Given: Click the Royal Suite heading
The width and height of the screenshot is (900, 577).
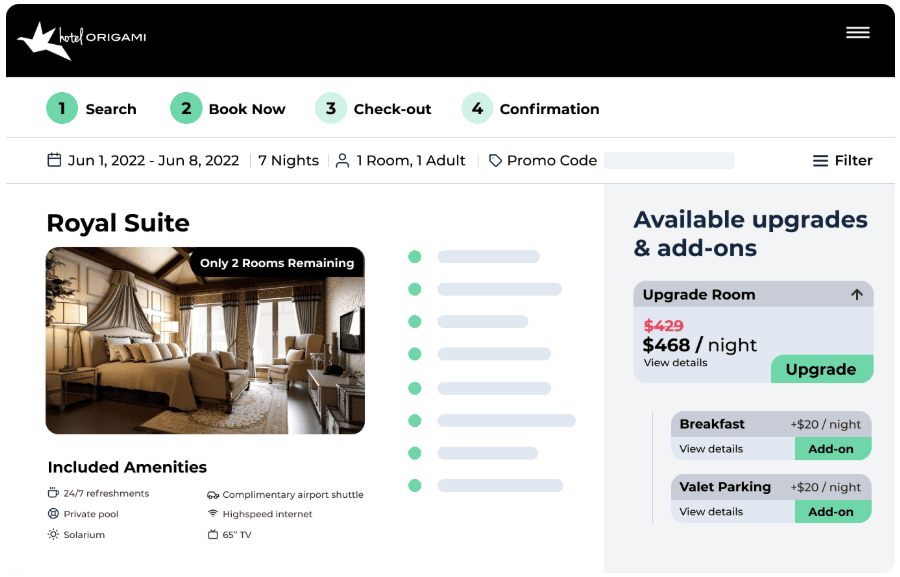Looking at the screenshot, I should click(118, 223).
